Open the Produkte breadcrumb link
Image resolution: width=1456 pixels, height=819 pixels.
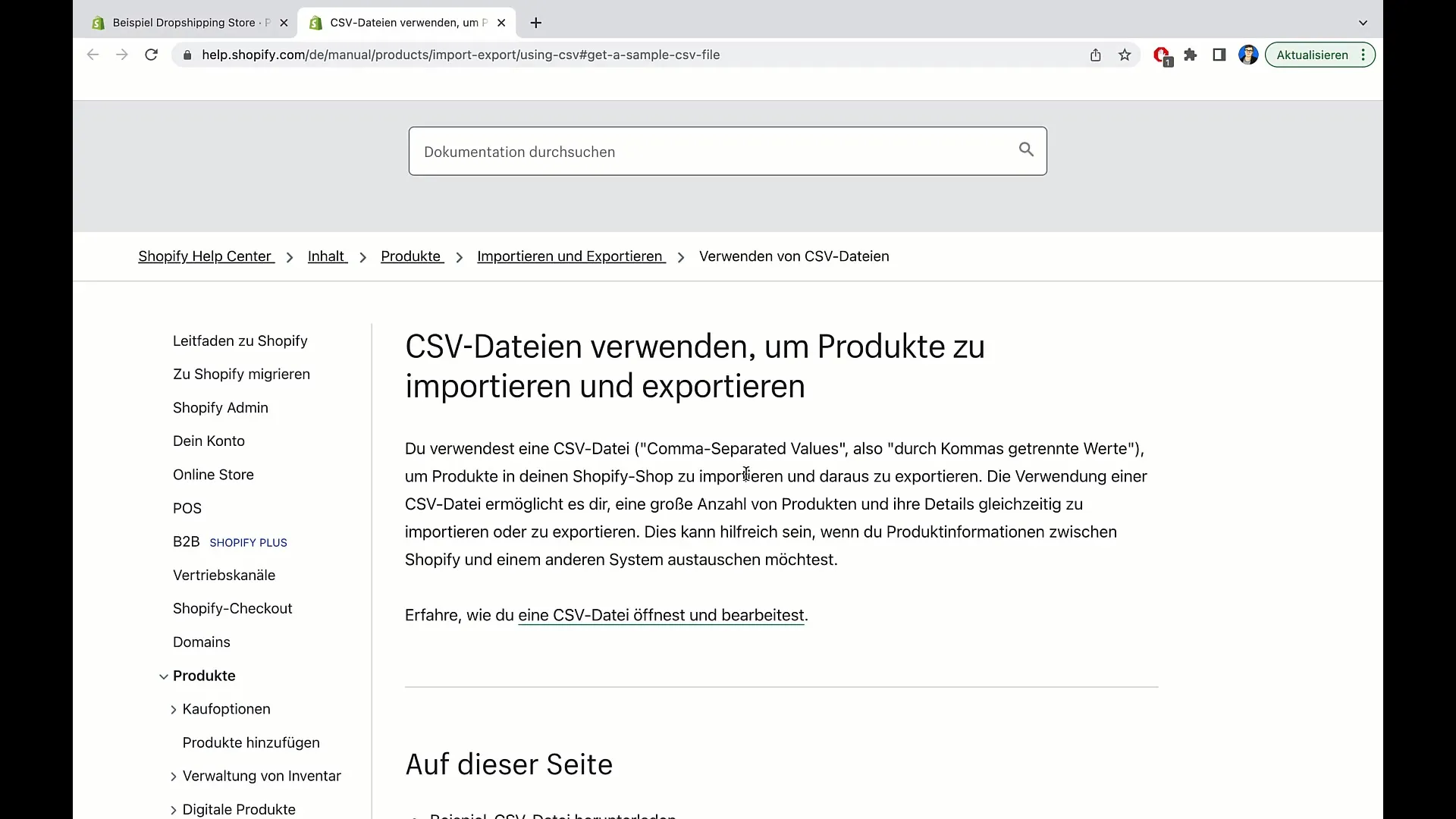(412, 256)
